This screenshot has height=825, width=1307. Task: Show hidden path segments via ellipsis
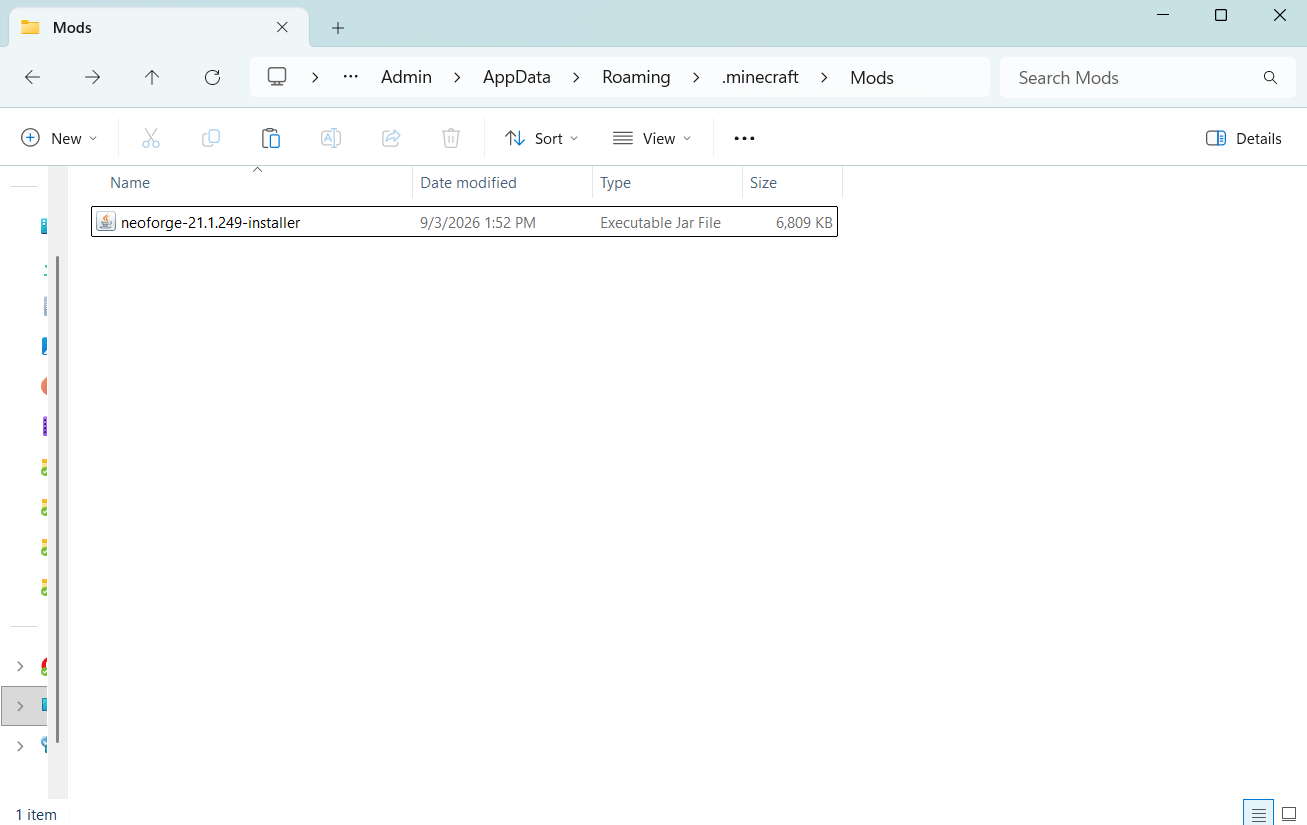click(x=350, y=77)
